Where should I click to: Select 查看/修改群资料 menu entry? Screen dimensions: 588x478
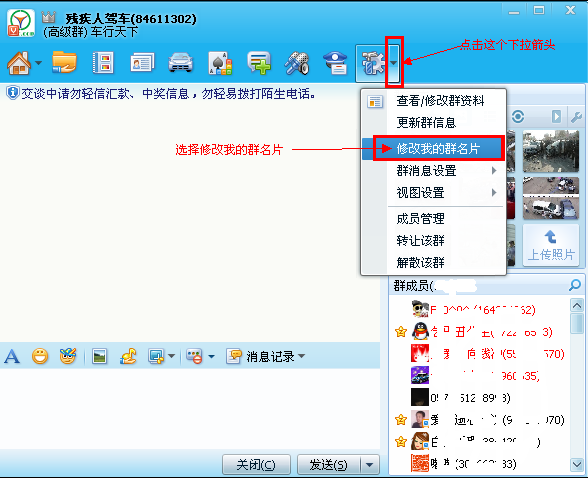click(440, 101)
